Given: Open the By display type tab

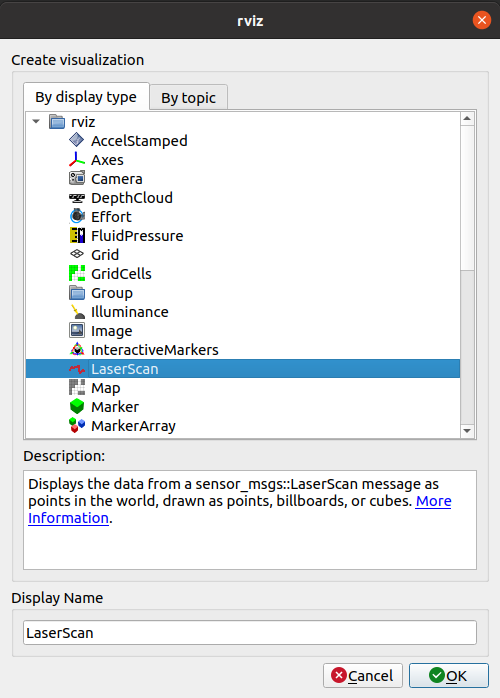Looking at the screenshot, I should (x=86, y=97).
